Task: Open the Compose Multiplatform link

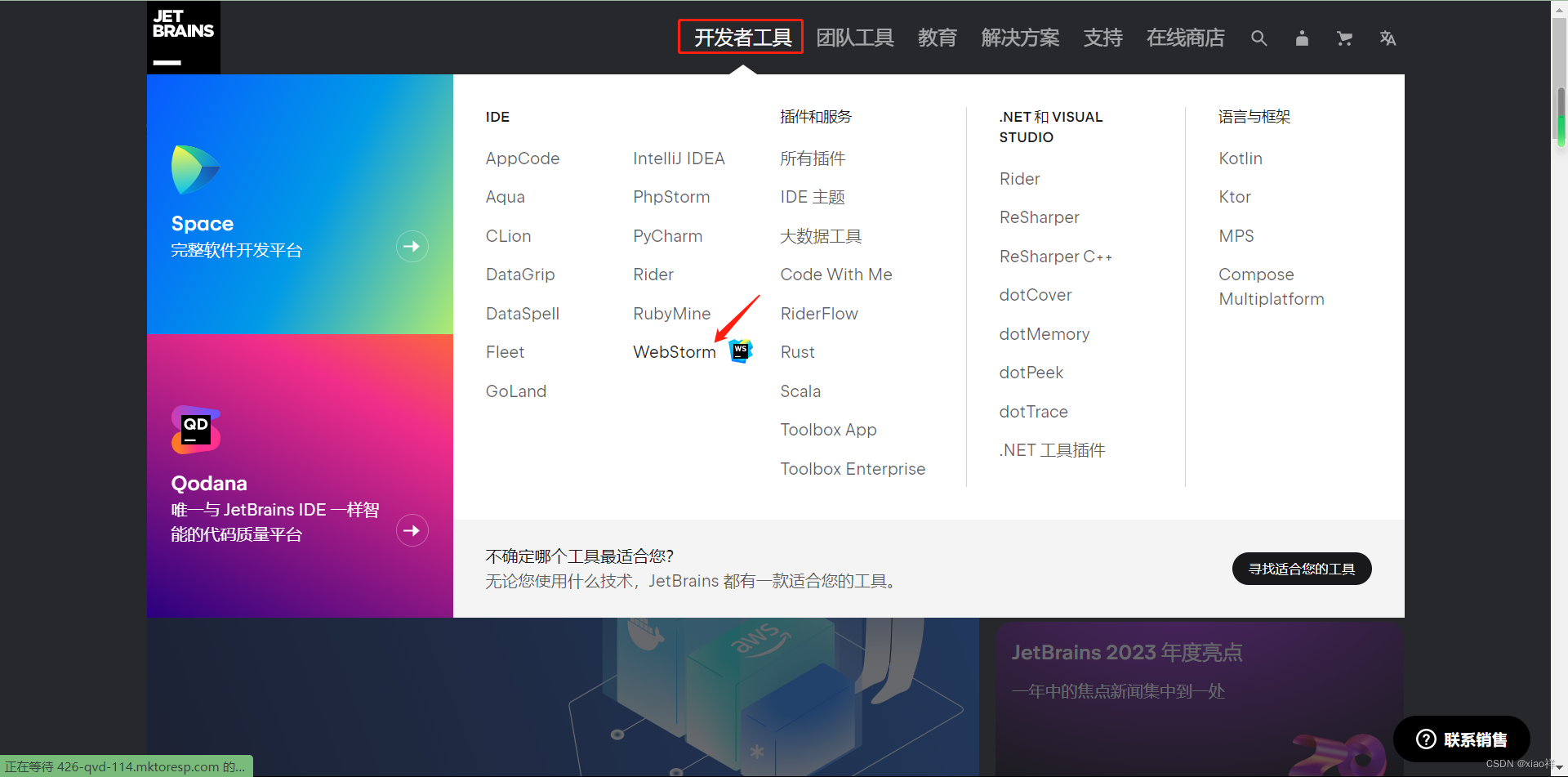Action: coord(1272,287)
